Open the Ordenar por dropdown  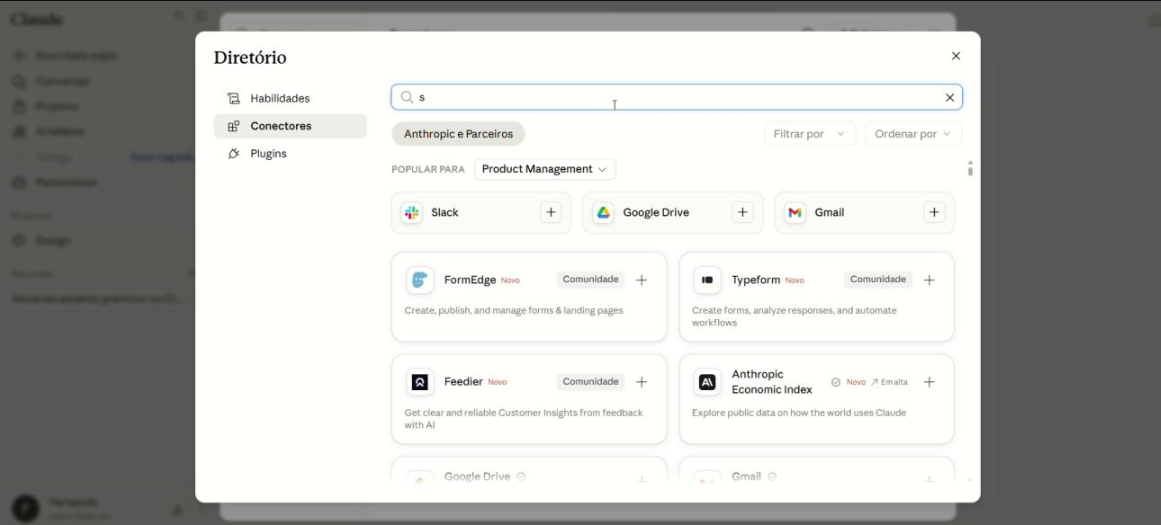(914, 134)
